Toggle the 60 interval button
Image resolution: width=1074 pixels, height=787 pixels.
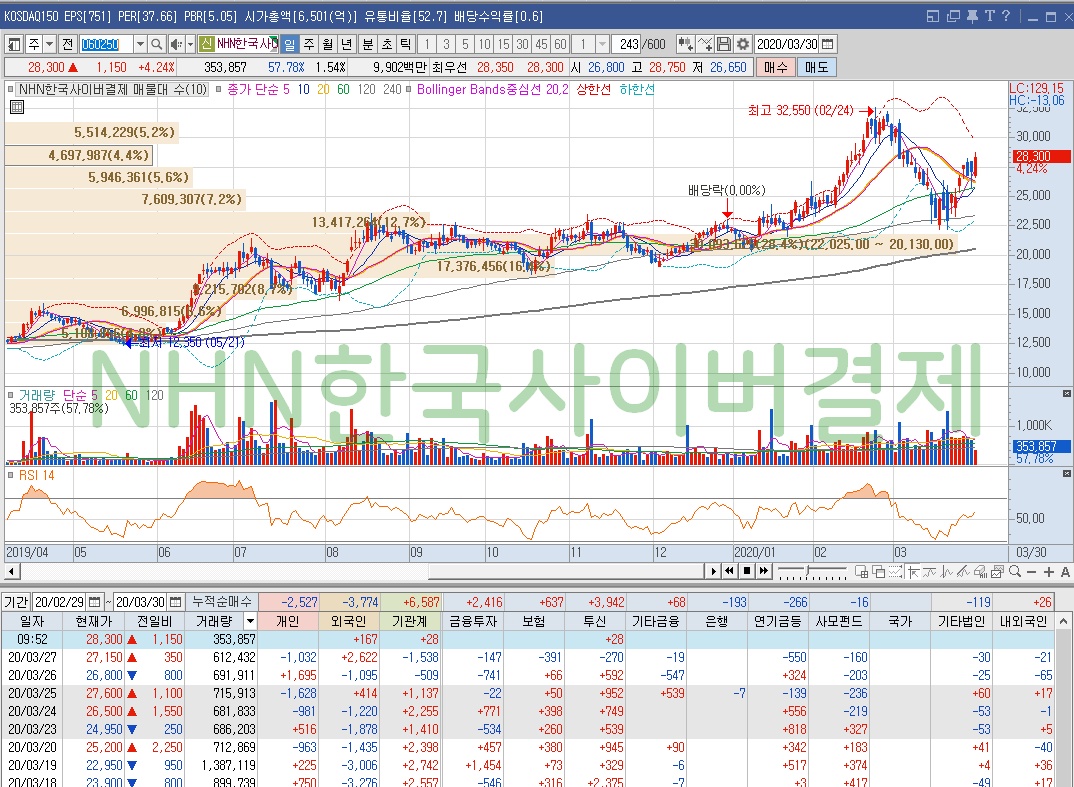click(560, 45)
